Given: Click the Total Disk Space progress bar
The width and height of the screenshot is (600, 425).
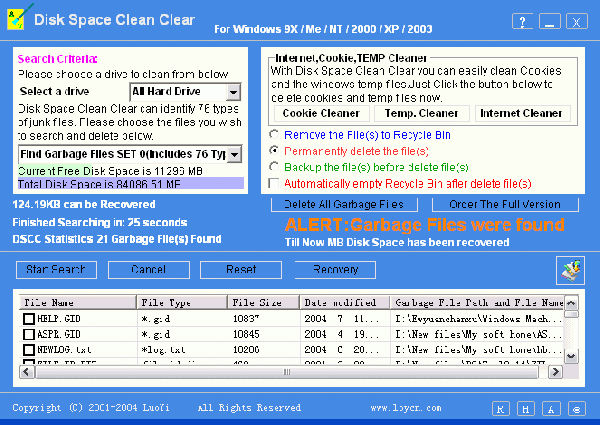Looking at the screenshot, I should (x=131, y=183).
